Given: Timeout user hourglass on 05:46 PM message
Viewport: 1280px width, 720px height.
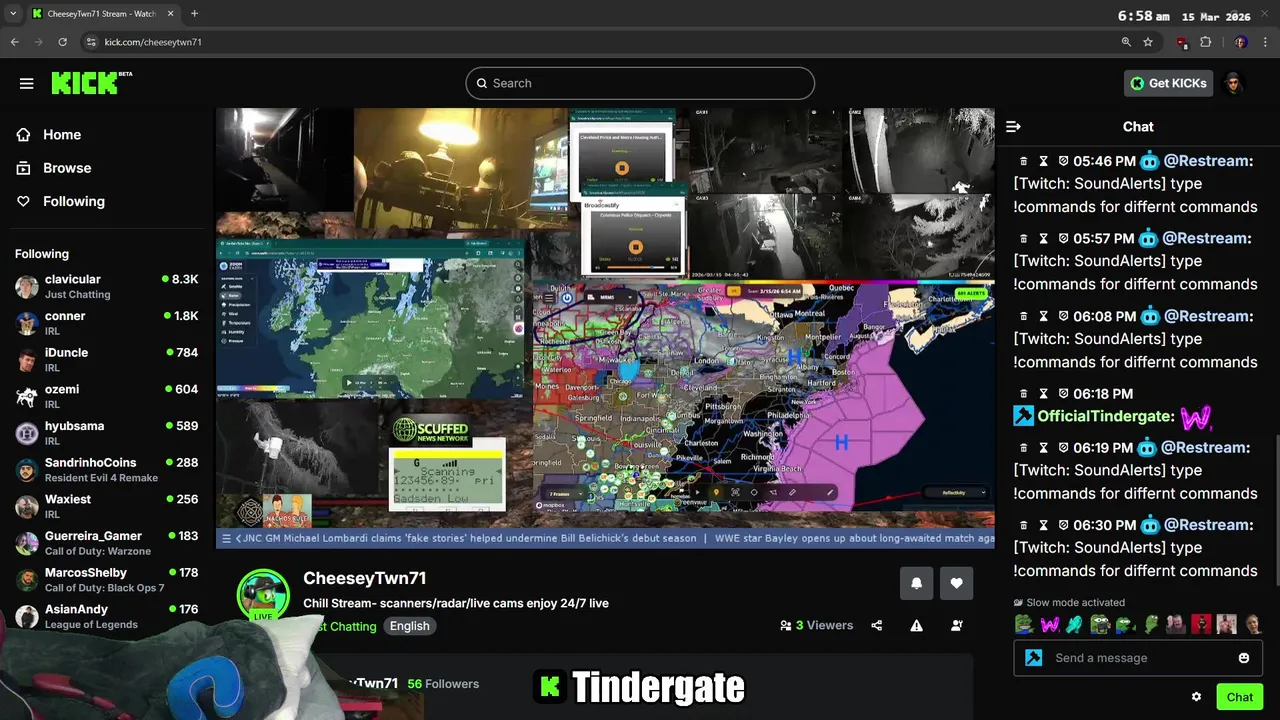Looking at the screenshot, I should [x=1043, y=161].
